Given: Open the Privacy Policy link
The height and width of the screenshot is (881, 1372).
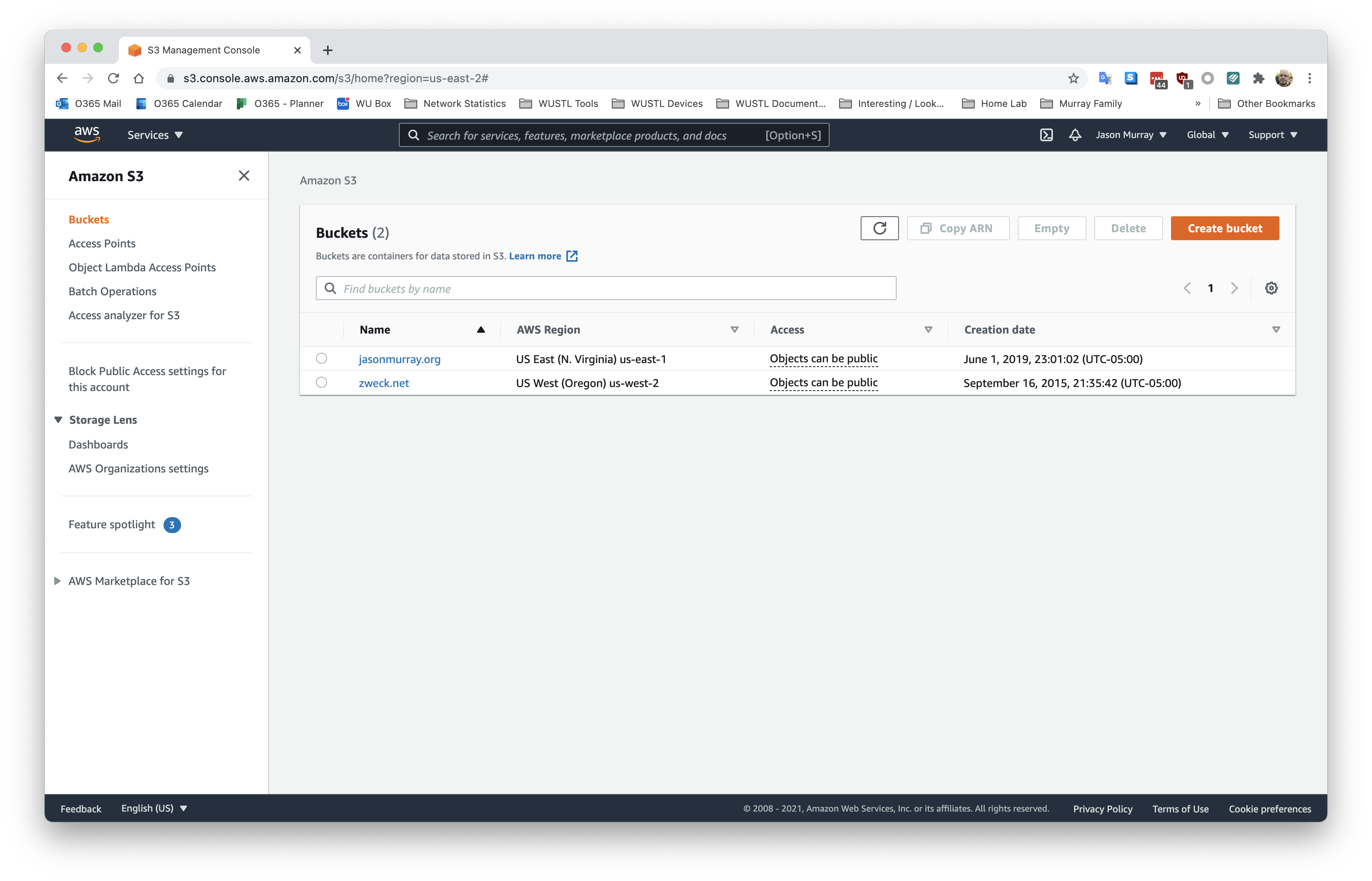Looking at the screenshot, I should [1102, 809].
